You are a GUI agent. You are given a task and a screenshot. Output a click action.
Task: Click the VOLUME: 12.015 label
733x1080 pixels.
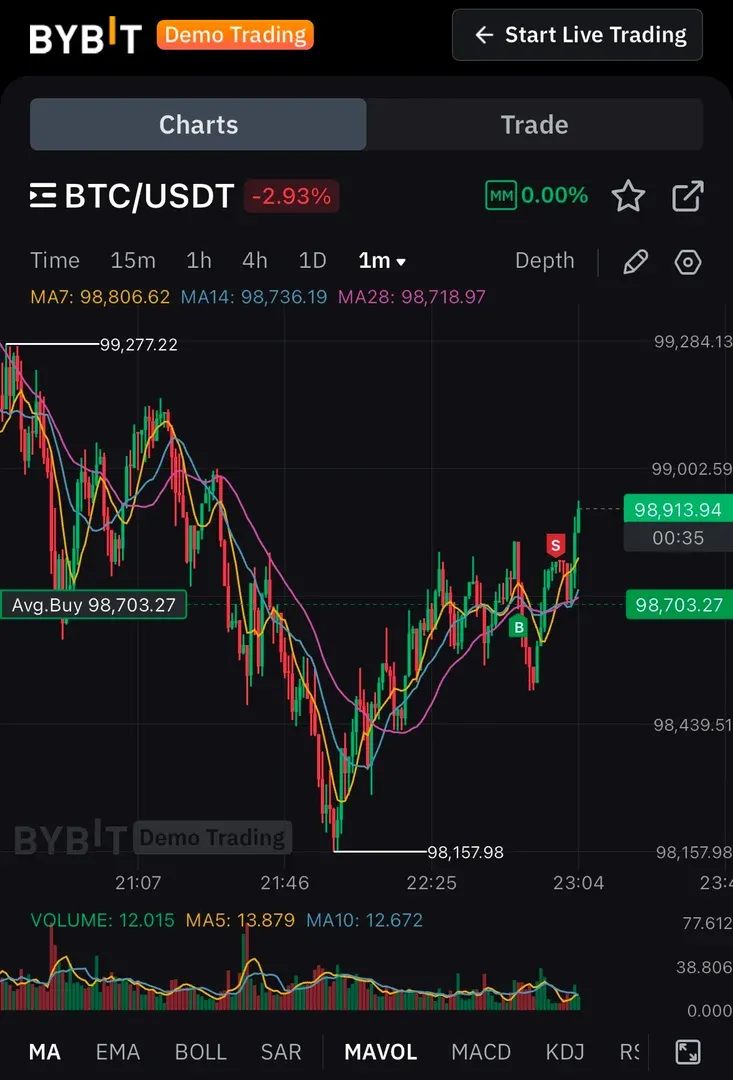point(103,920)
